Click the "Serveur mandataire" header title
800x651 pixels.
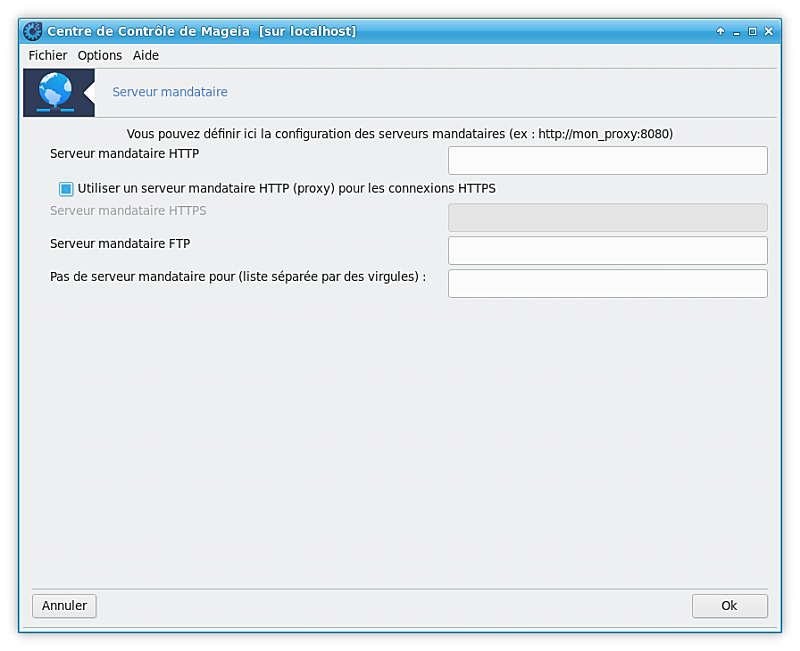pyautogui.click(x=170, y=92)
